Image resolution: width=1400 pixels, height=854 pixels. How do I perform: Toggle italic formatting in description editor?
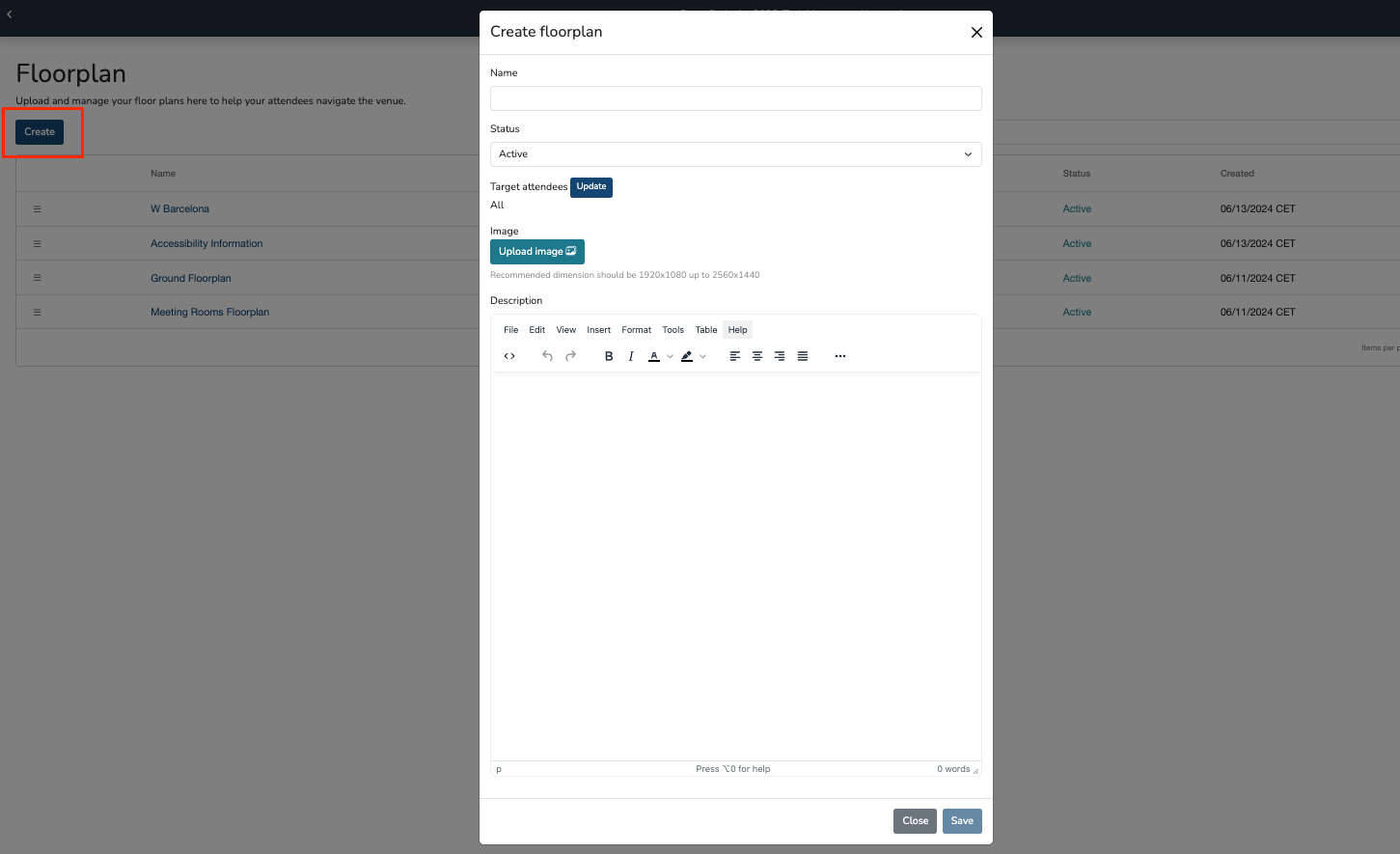pos(631,356)
